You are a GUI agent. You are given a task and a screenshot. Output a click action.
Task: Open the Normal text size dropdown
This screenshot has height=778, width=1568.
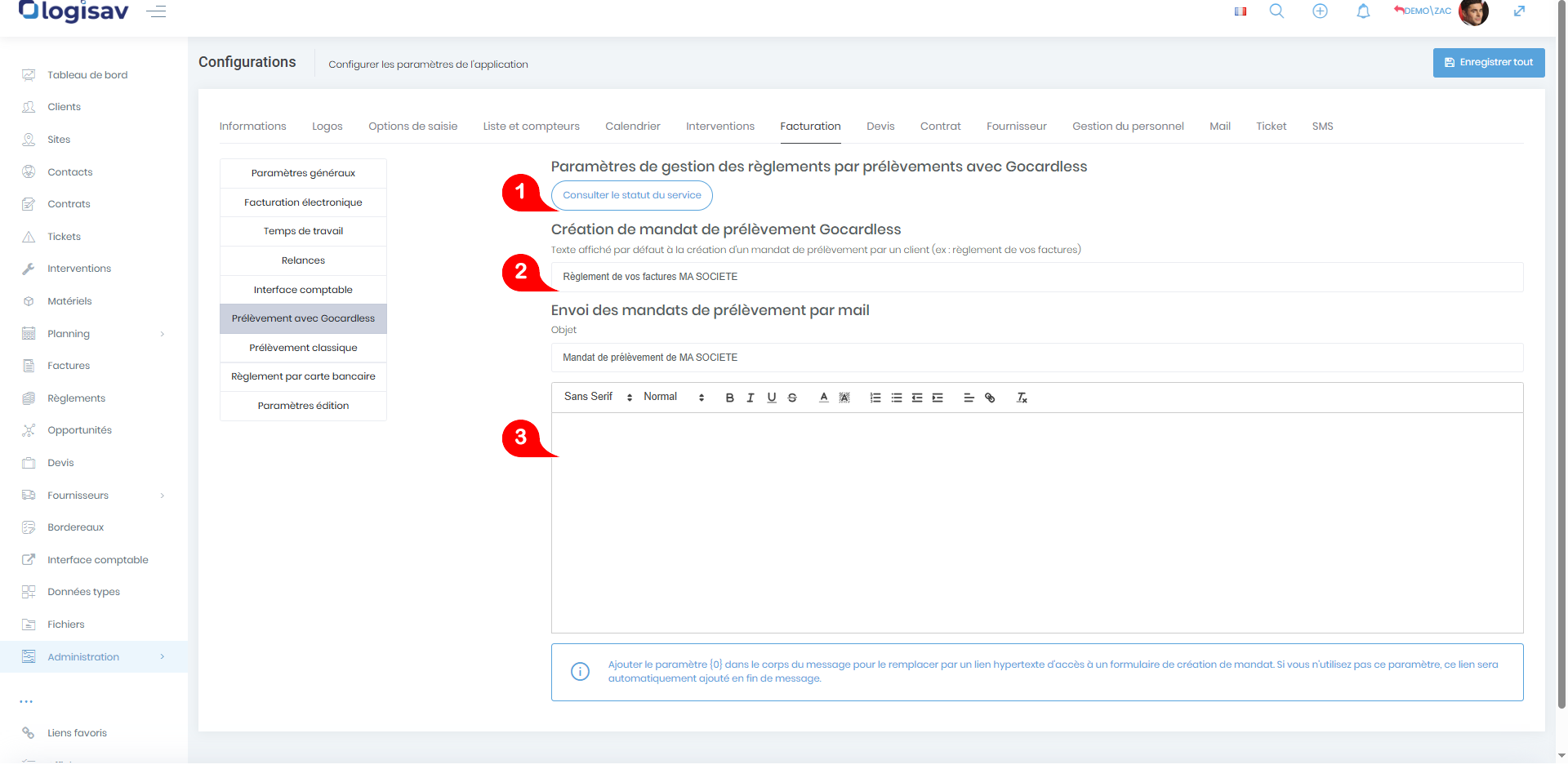(673, 397)
